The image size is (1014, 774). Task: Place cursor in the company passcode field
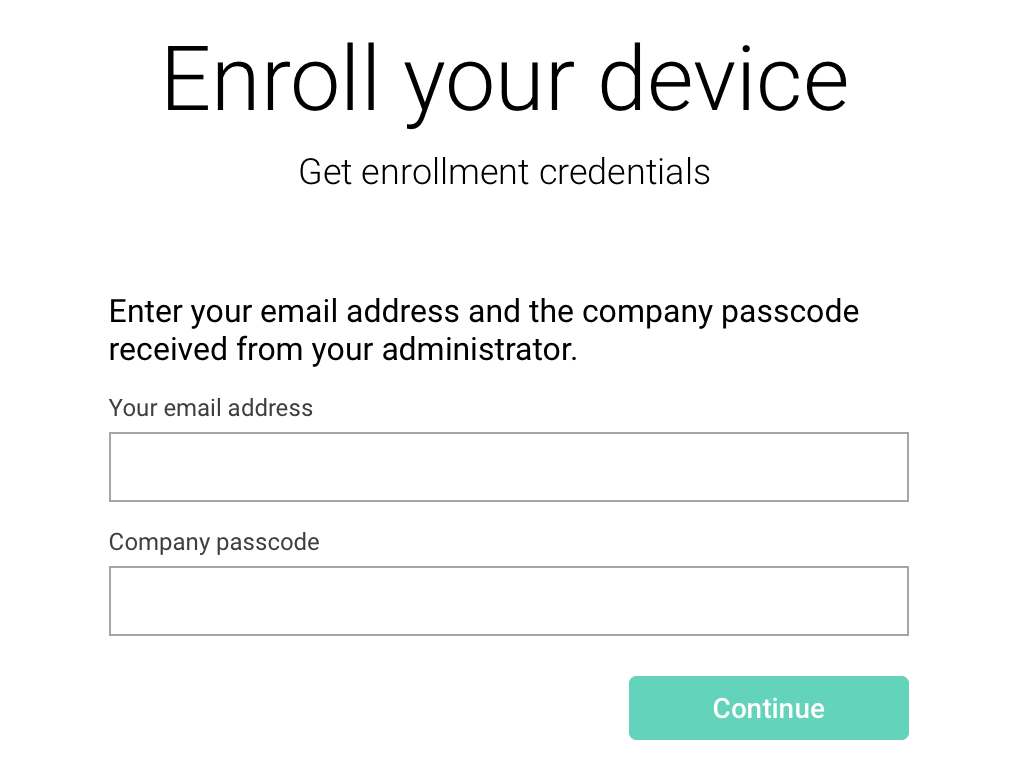click(x=508, y=600)
